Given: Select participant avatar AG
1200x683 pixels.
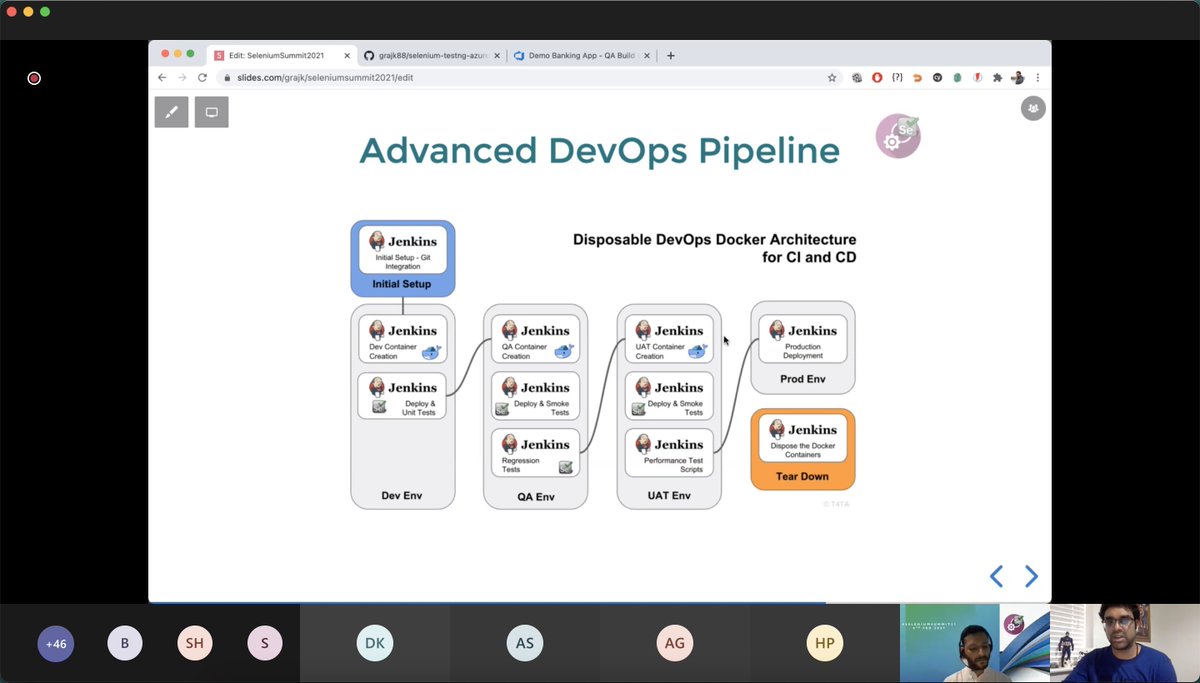Looking at the screenshot, I should coord(675,644).
